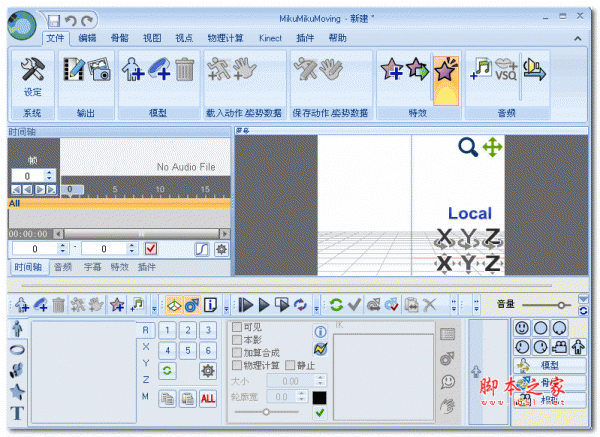The image size is (600, 437).
Task: Toggle the highlighted sparkle star effect icon
Action: pos(446,80)
